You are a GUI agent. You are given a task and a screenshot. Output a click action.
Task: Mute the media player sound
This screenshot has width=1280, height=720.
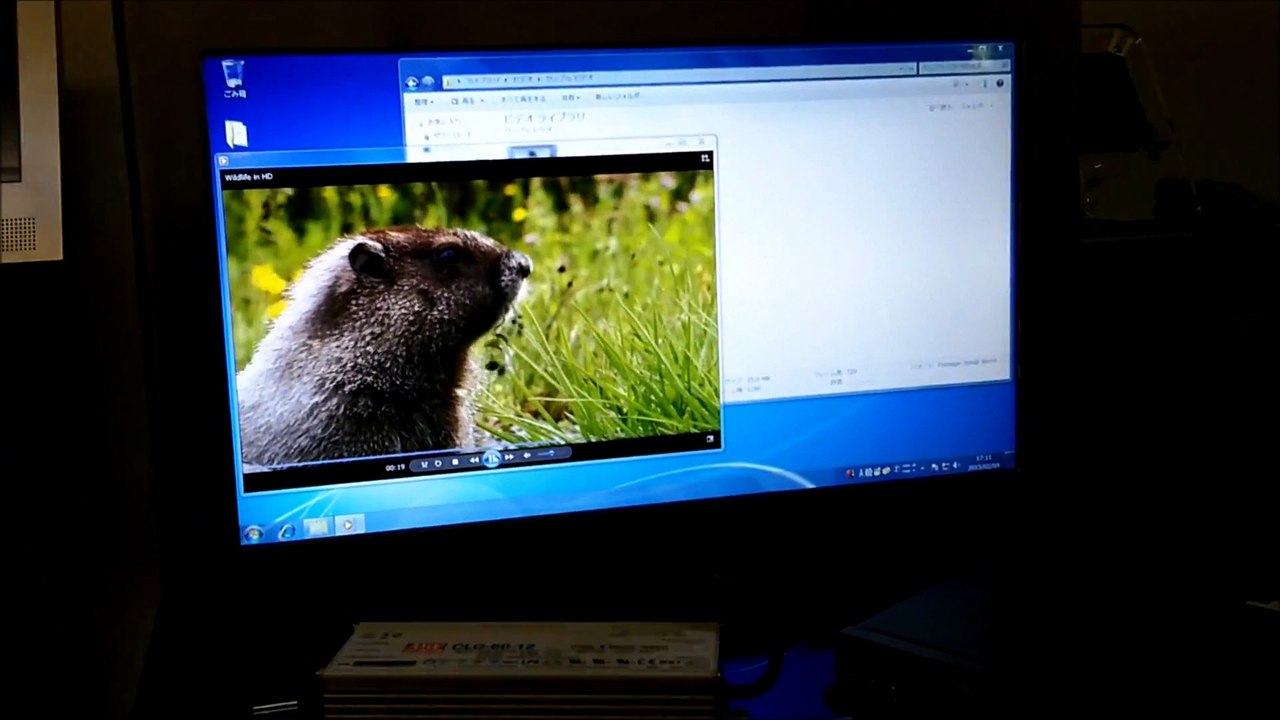[x=527, y=455]
